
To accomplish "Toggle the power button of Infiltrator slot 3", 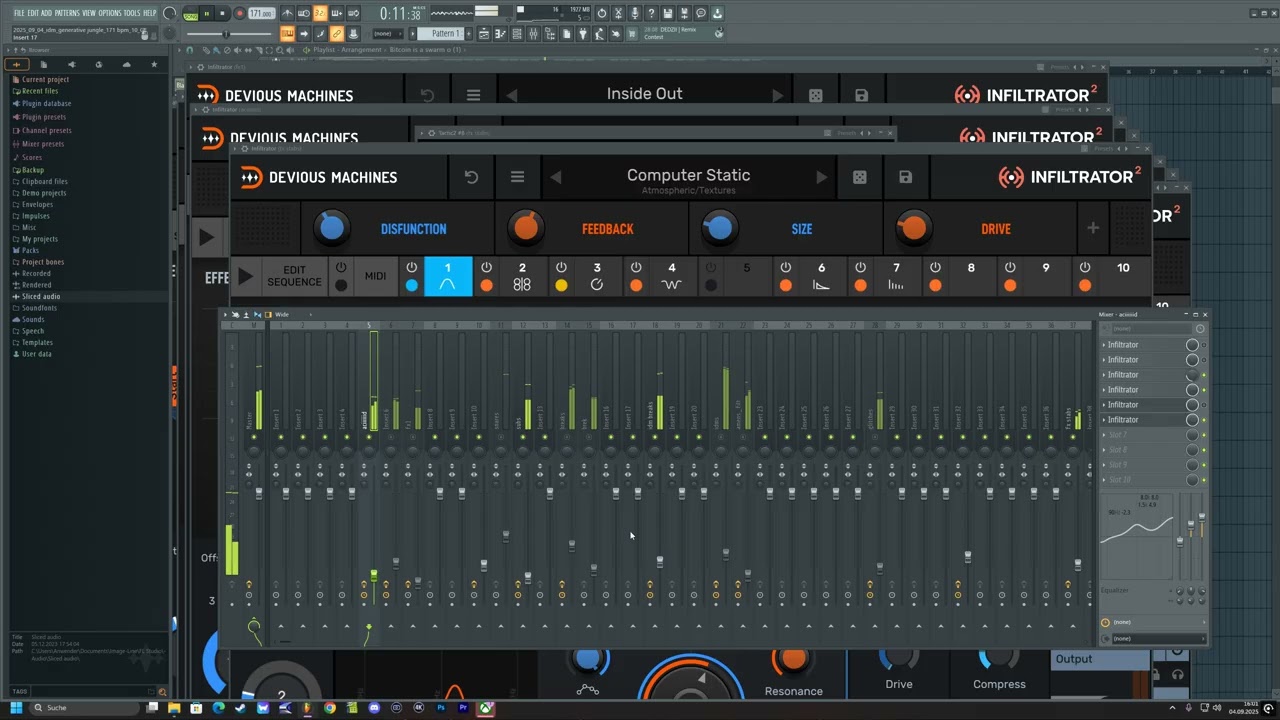I will tap(561, 267).
